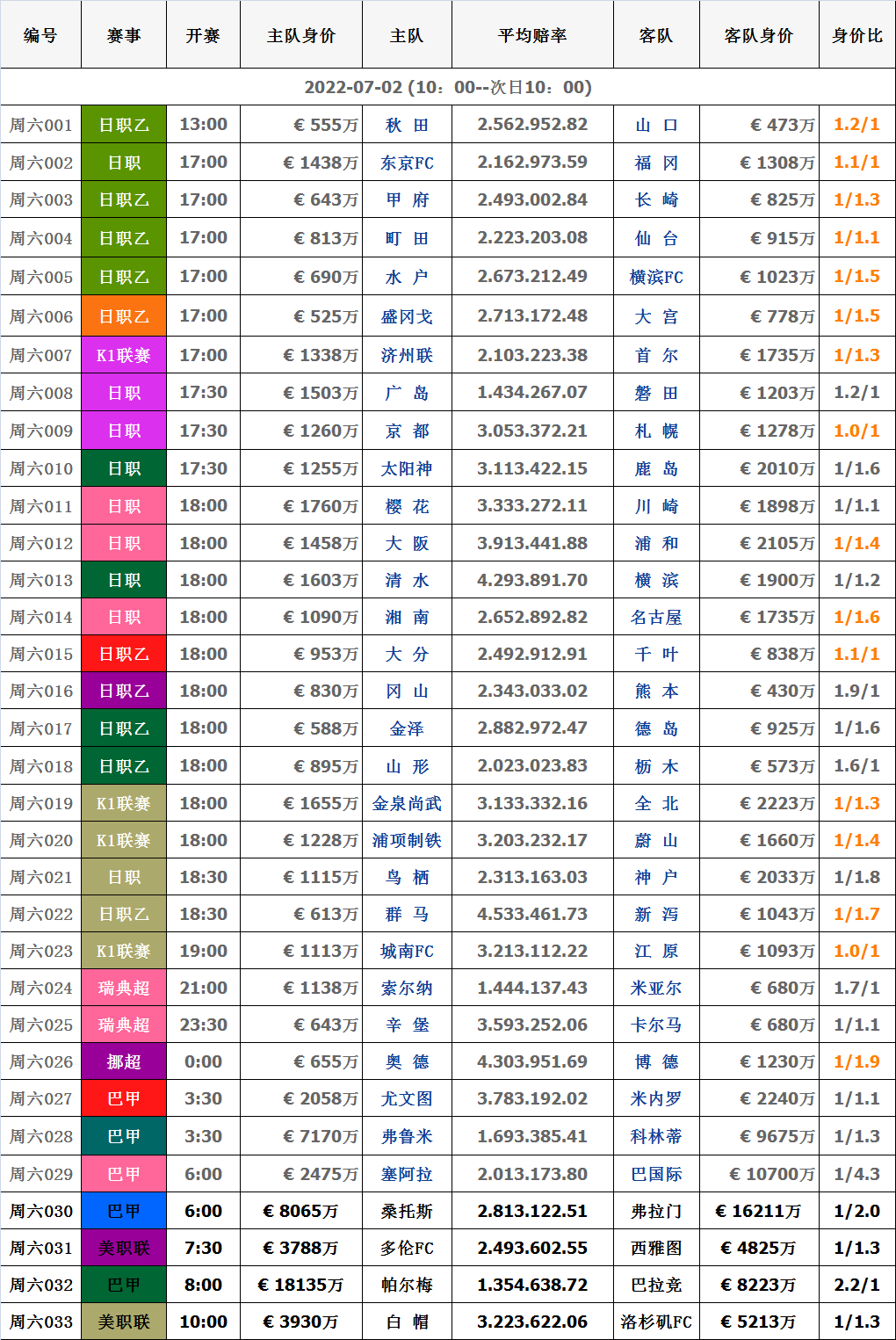Image resolution: width=896 pixels, height=1340 pixels.
Task: Open the 多伦FC home team
Action: (x=407, y=1248)
